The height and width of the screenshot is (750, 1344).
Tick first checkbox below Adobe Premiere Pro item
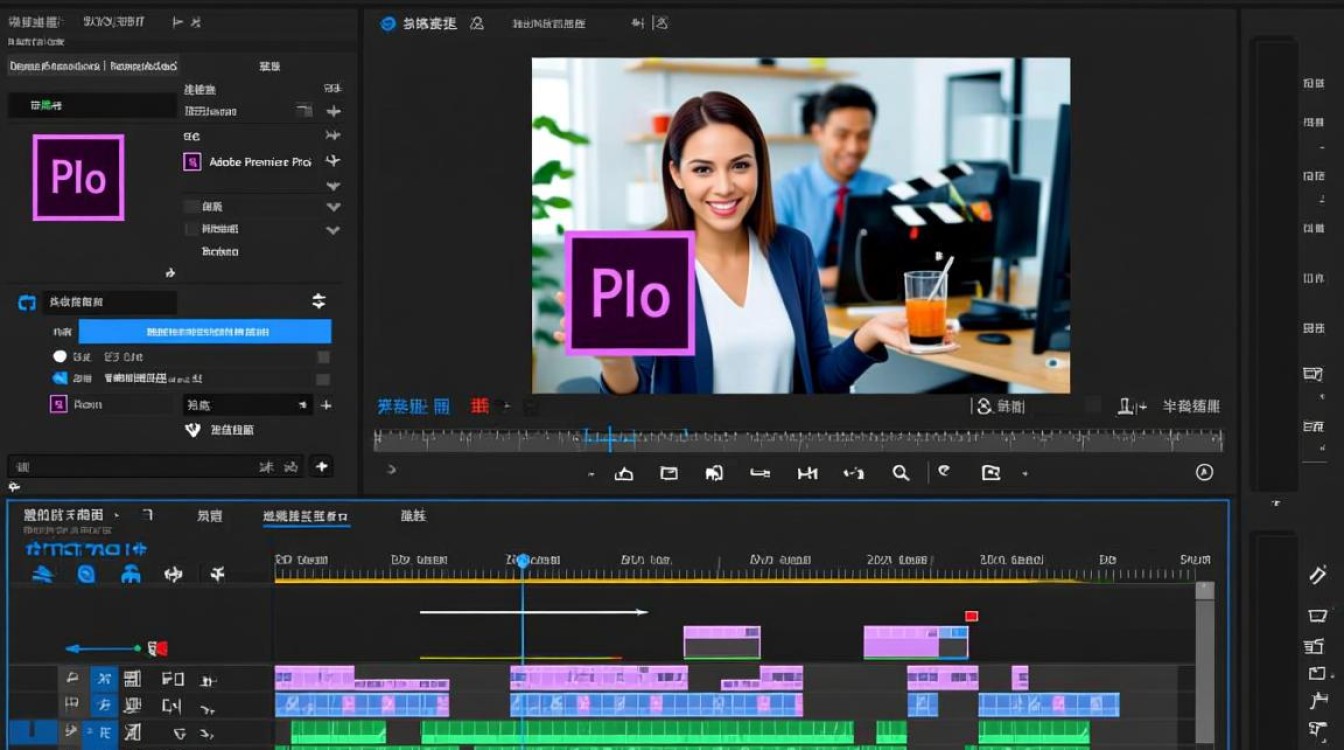click(191, 206)
